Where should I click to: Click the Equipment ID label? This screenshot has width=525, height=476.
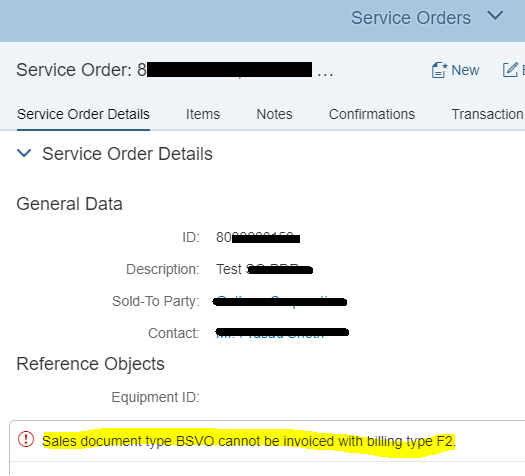[x=155, y=397]
